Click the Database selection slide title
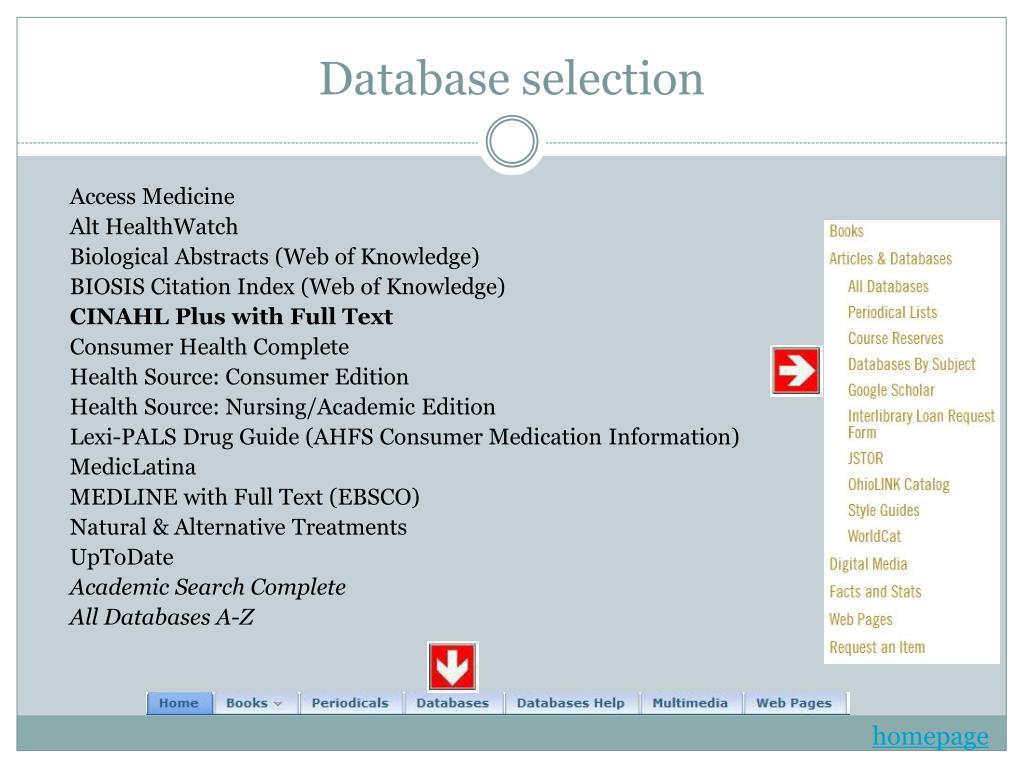This screenshot has height=768, width=1024. pyautogui.click(x=511, y=78)
